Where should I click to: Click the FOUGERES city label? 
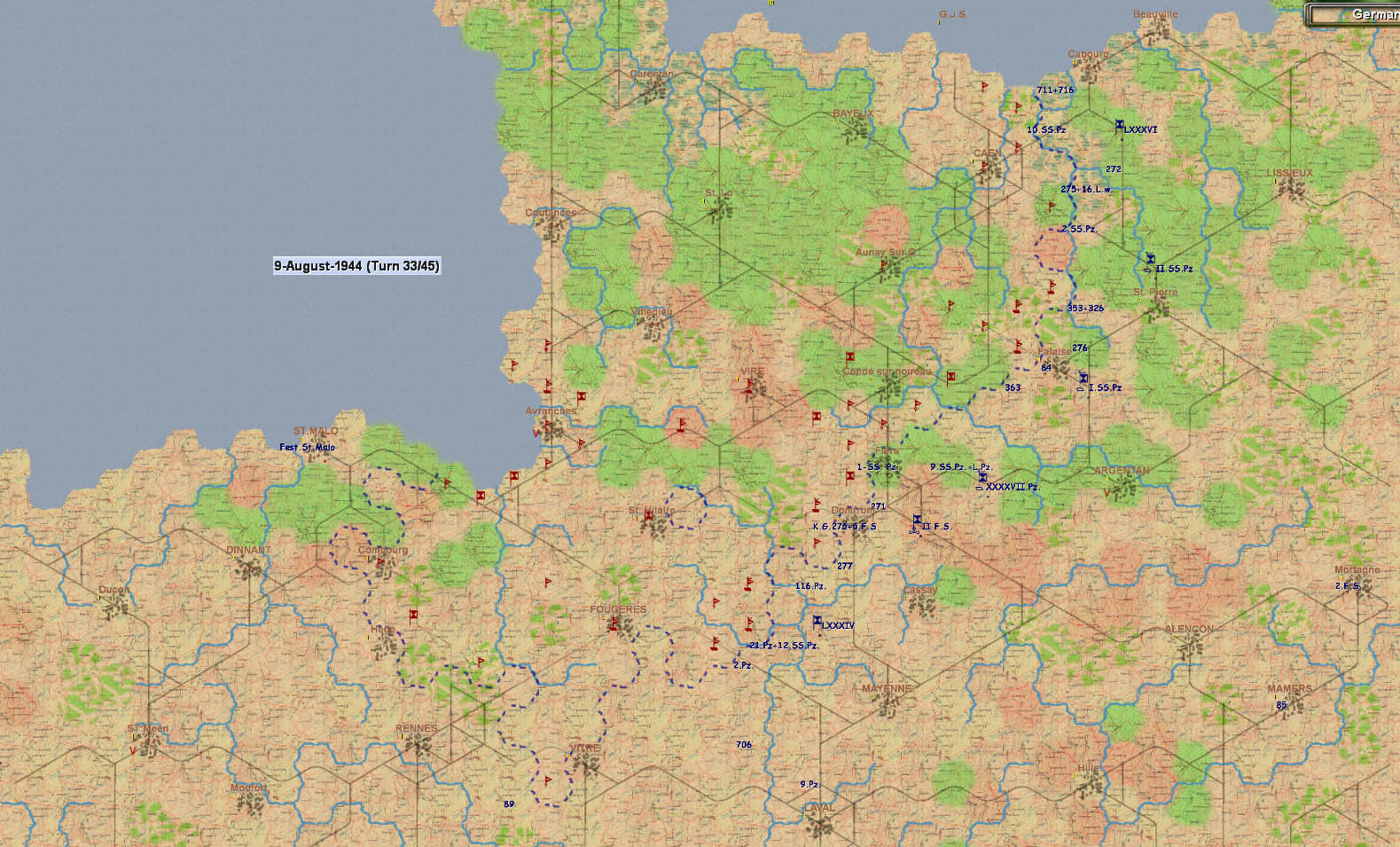tap(618, 609)
